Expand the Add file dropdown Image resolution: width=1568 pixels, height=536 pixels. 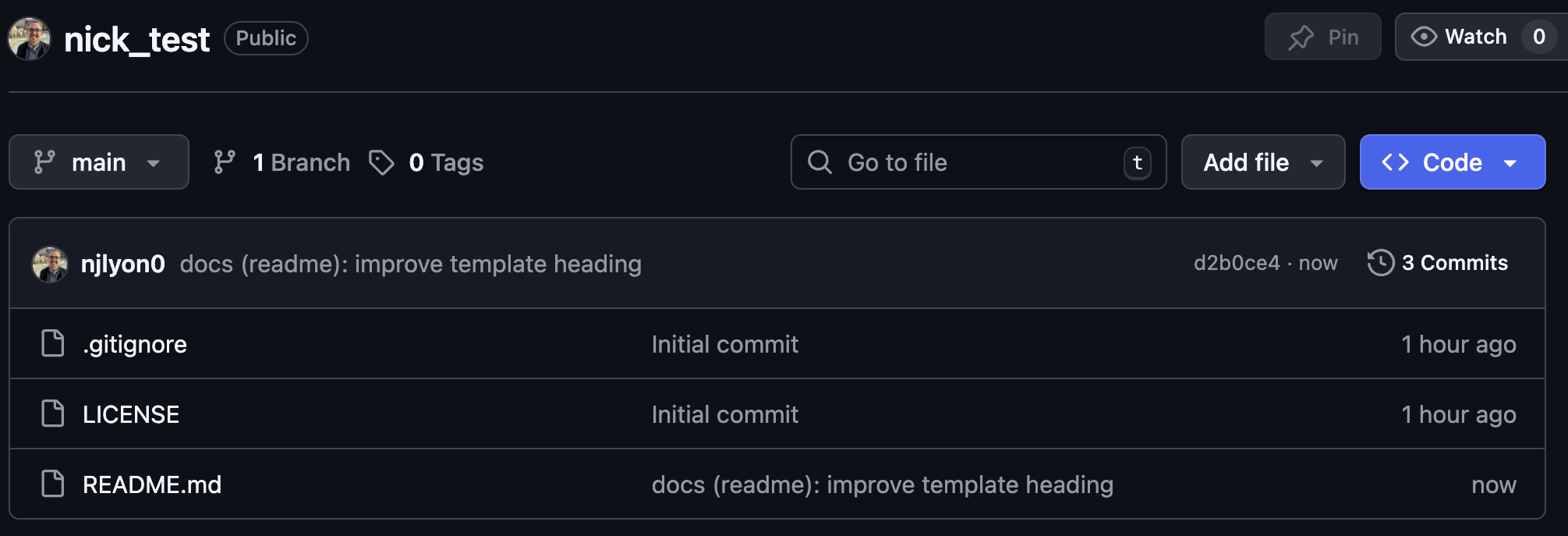(1262, 162)
